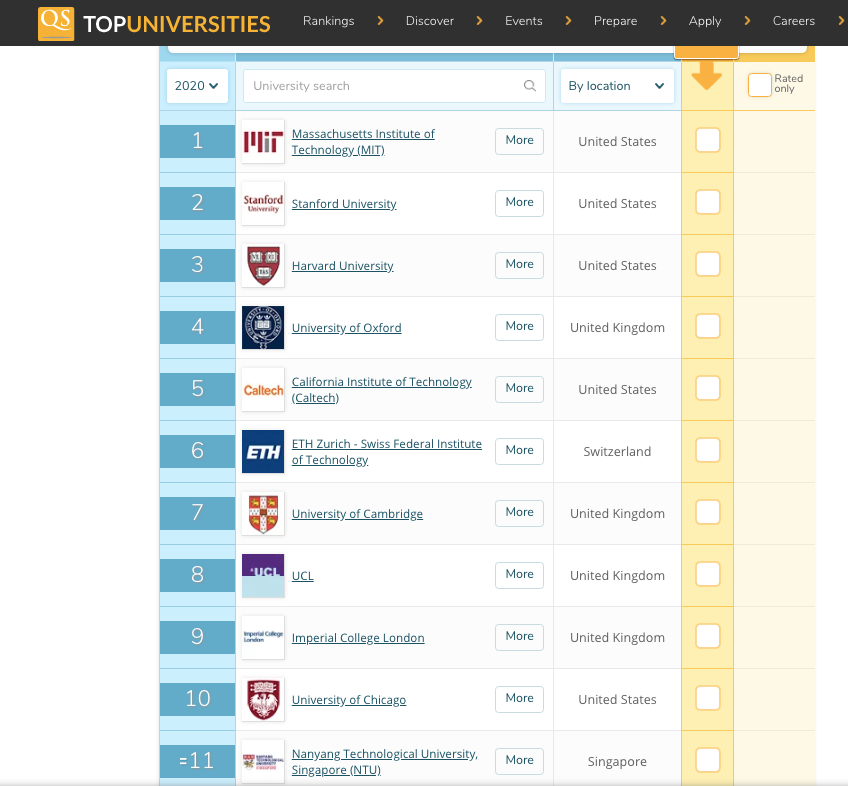
Task: Show More for Imperial College London
Action: (519, 636)
